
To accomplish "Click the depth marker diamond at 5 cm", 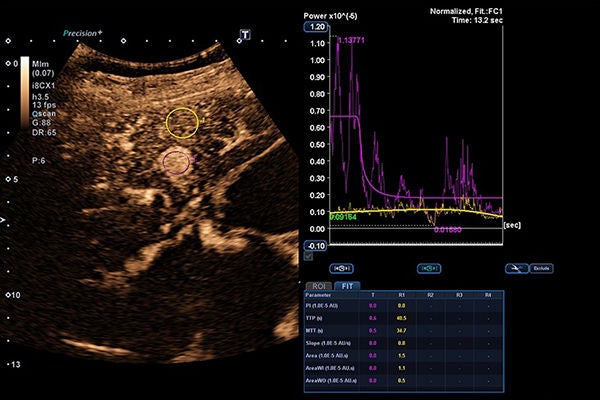I will coord(8,179).
